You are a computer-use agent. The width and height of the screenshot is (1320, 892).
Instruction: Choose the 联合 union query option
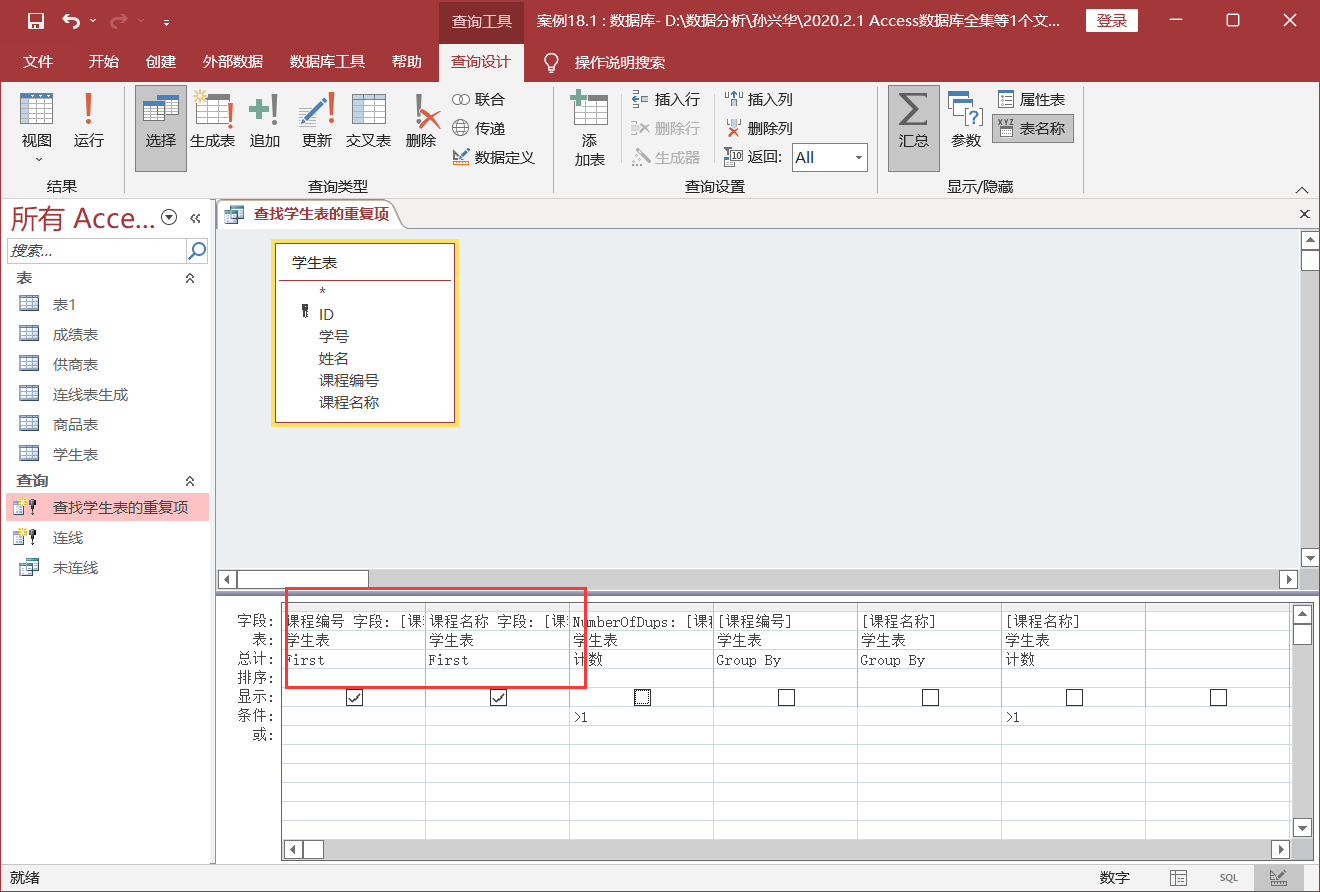click(479, 99)
